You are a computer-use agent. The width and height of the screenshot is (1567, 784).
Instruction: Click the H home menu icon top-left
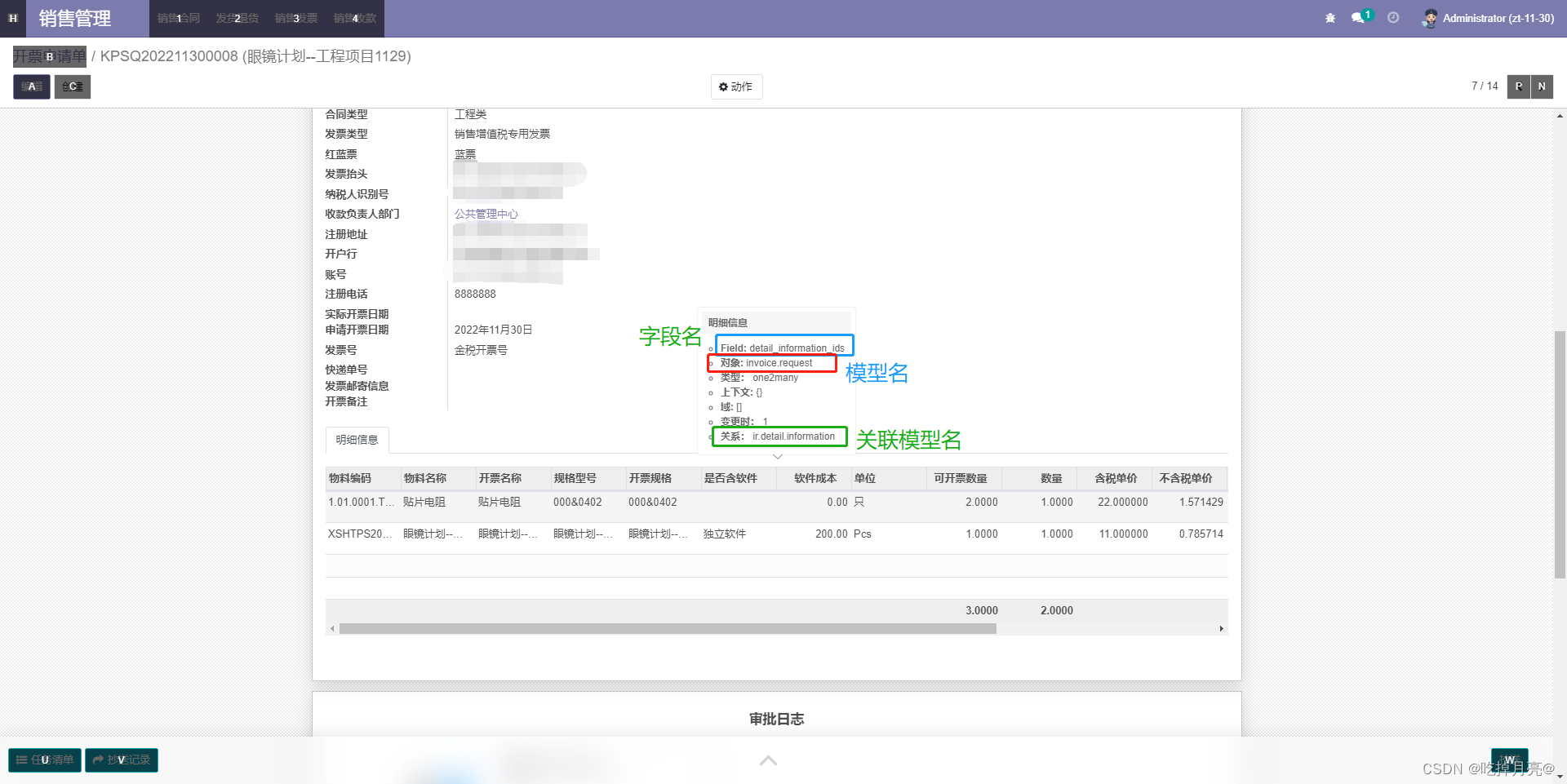click(12, 17)
